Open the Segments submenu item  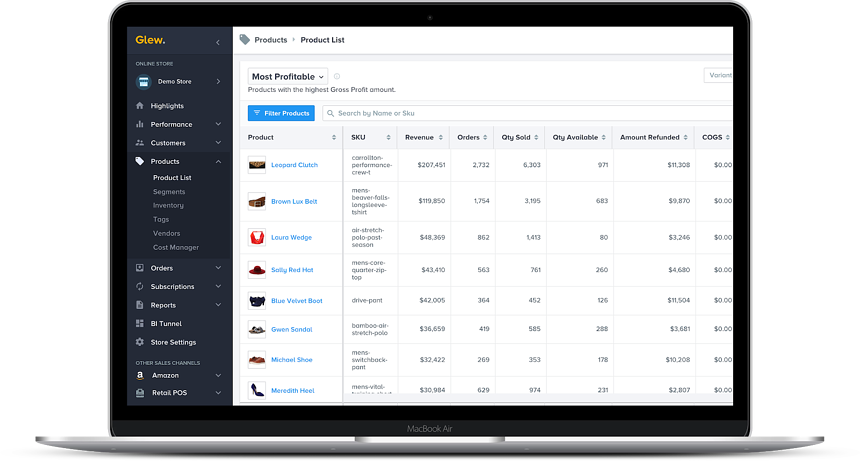point(169,192)
